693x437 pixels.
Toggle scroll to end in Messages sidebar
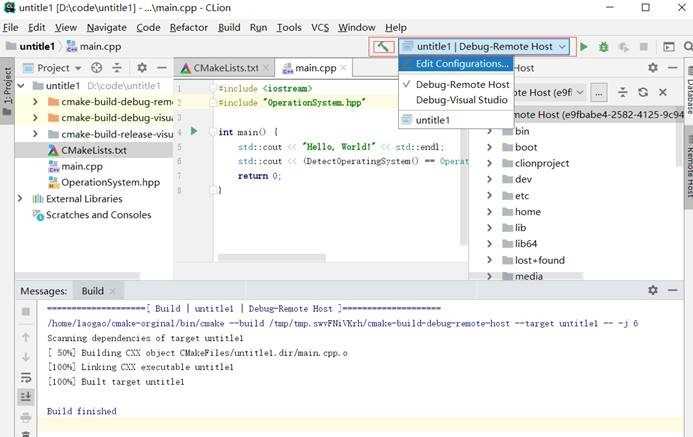click(x=26, y=397)
